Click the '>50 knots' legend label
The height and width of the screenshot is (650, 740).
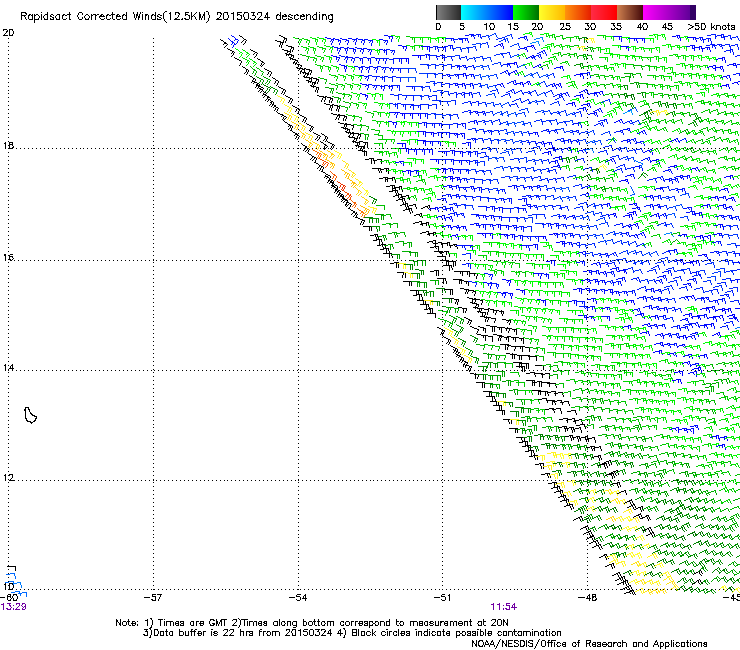711,27
